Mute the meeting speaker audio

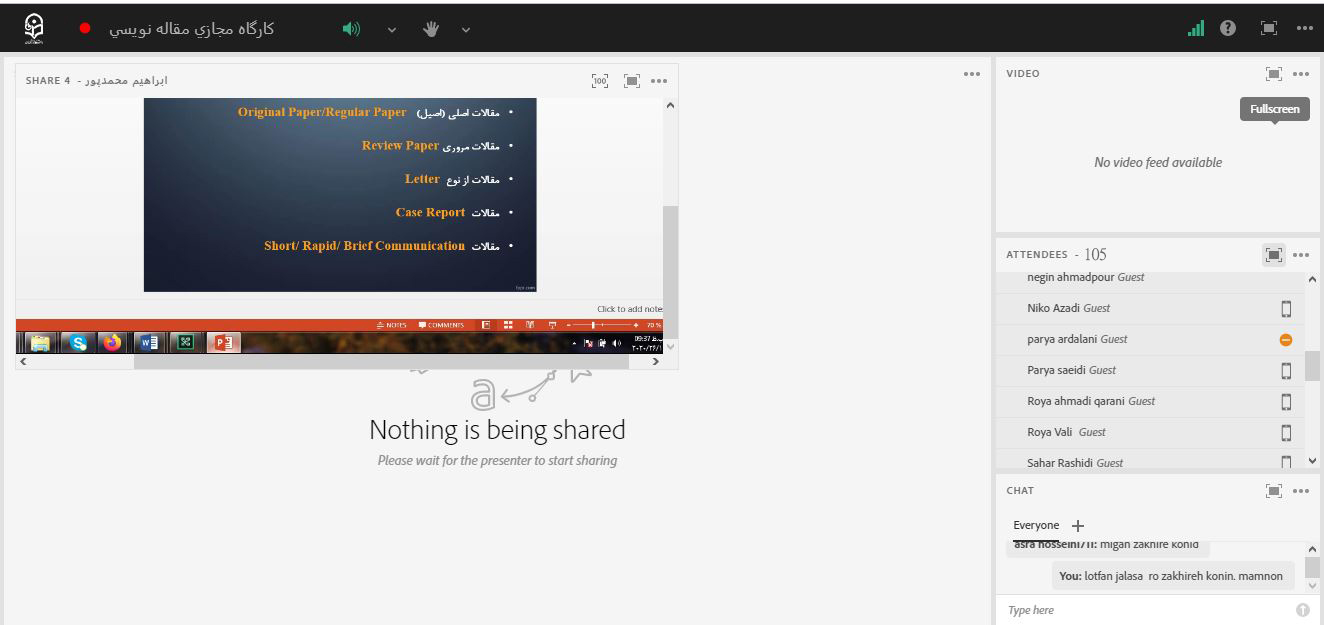coord(351,29)
